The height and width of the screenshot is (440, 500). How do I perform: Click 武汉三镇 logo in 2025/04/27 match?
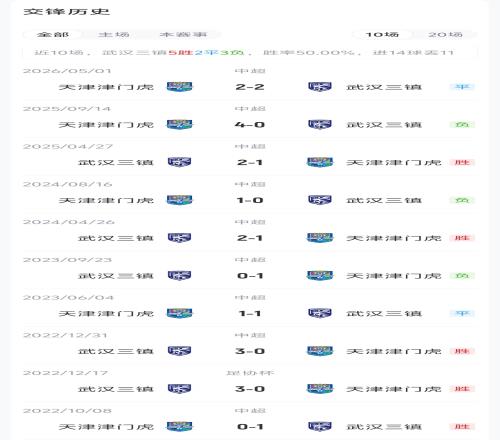pyautogui.click(x=179, y=162)
